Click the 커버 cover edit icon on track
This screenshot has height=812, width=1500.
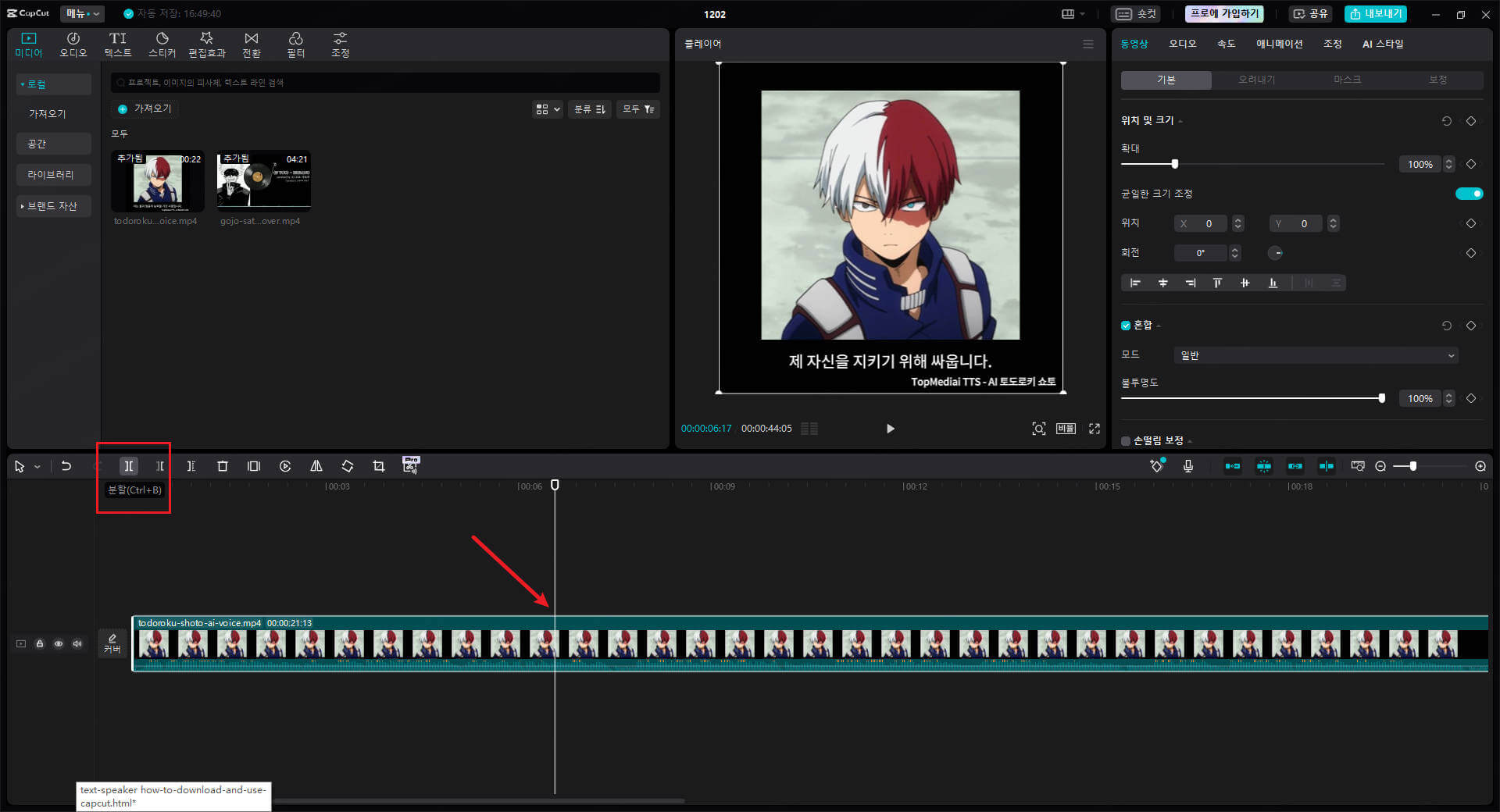[x=112, y=643]
